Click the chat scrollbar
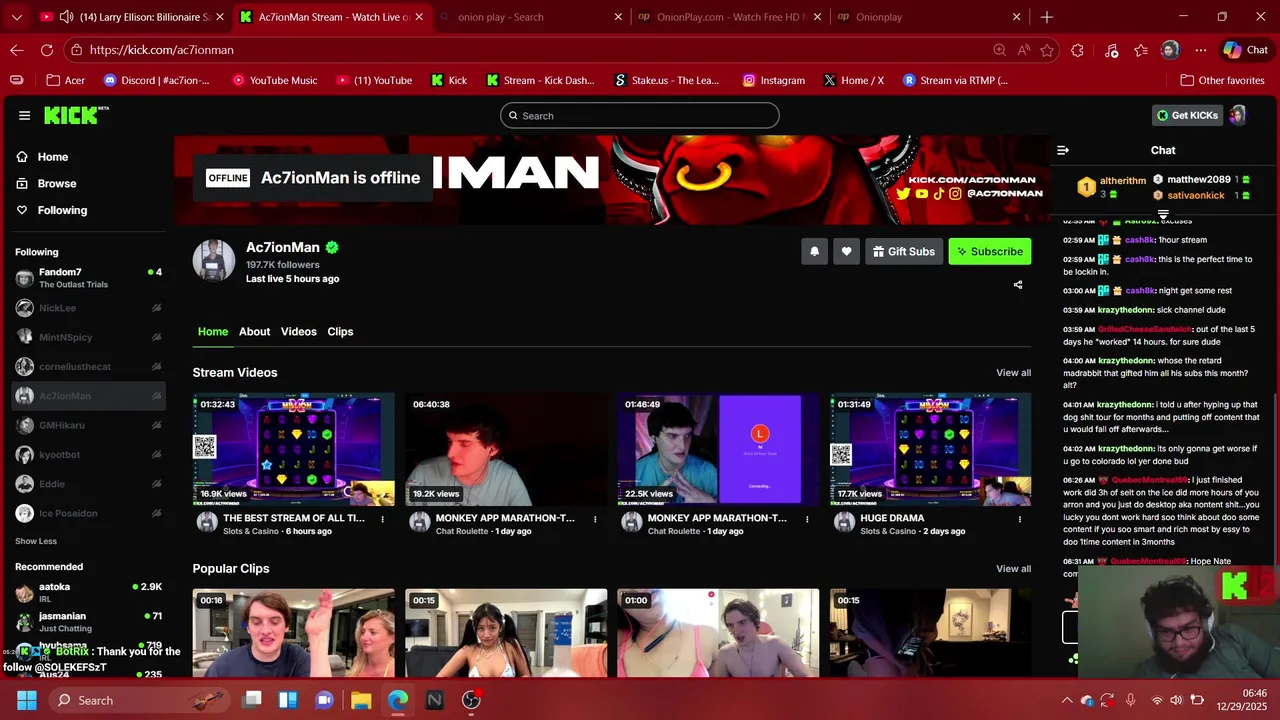The width and height of the screenshot is (1280, 720). click(1276, 480)
